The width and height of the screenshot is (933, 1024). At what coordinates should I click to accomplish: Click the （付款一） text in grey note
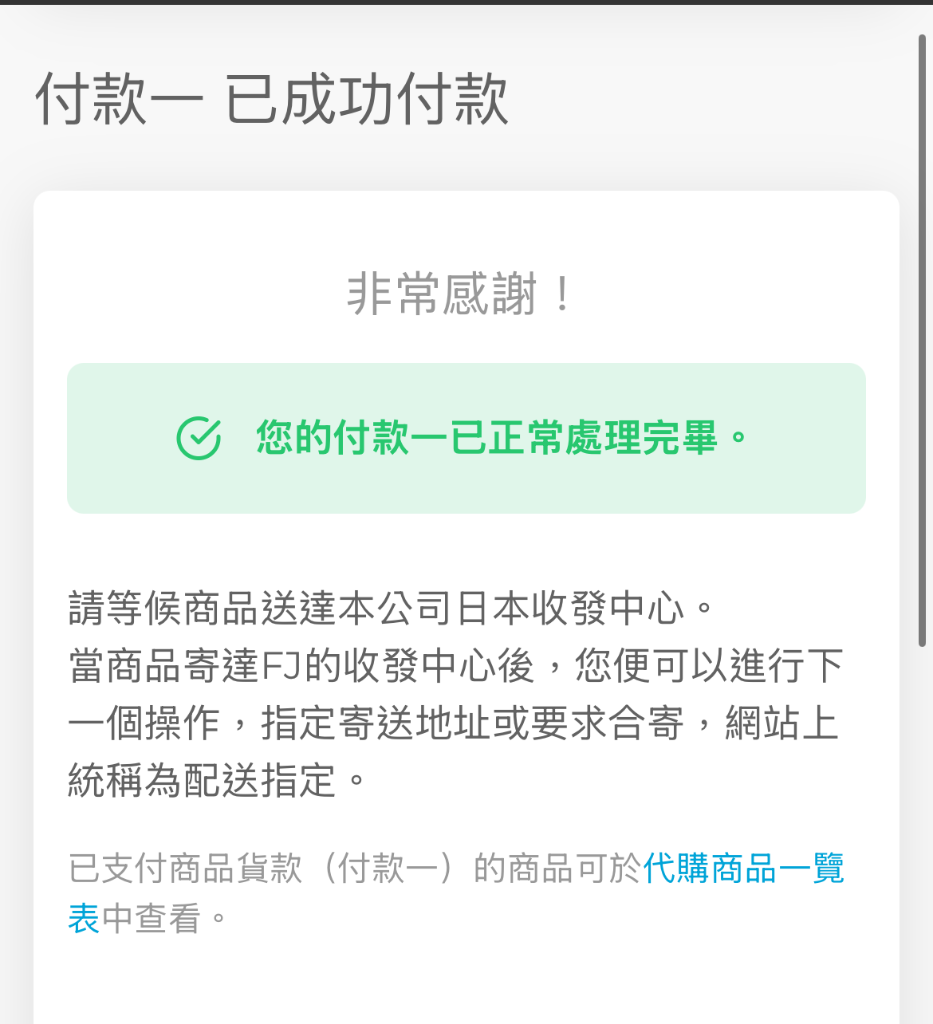point(387,869)
